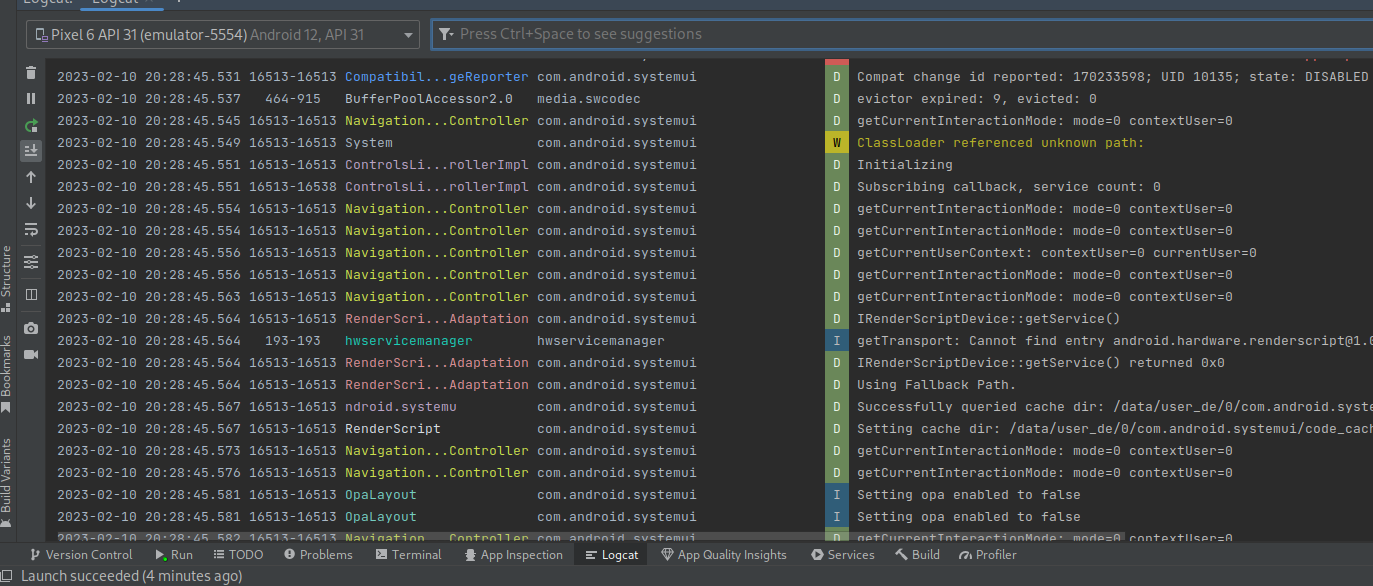Image resolution: width=1373 pixels, height=586 pixels.
Task: Start a screen recording of the device
Action: click(x=30, y=352)
